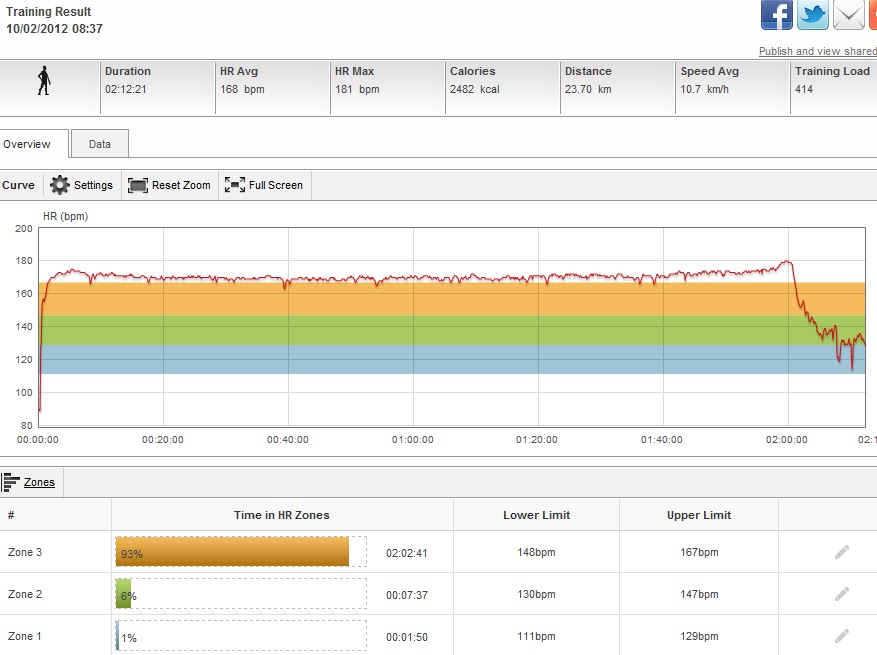
Task: Click Training Load value 414
Action: [804, 89]
